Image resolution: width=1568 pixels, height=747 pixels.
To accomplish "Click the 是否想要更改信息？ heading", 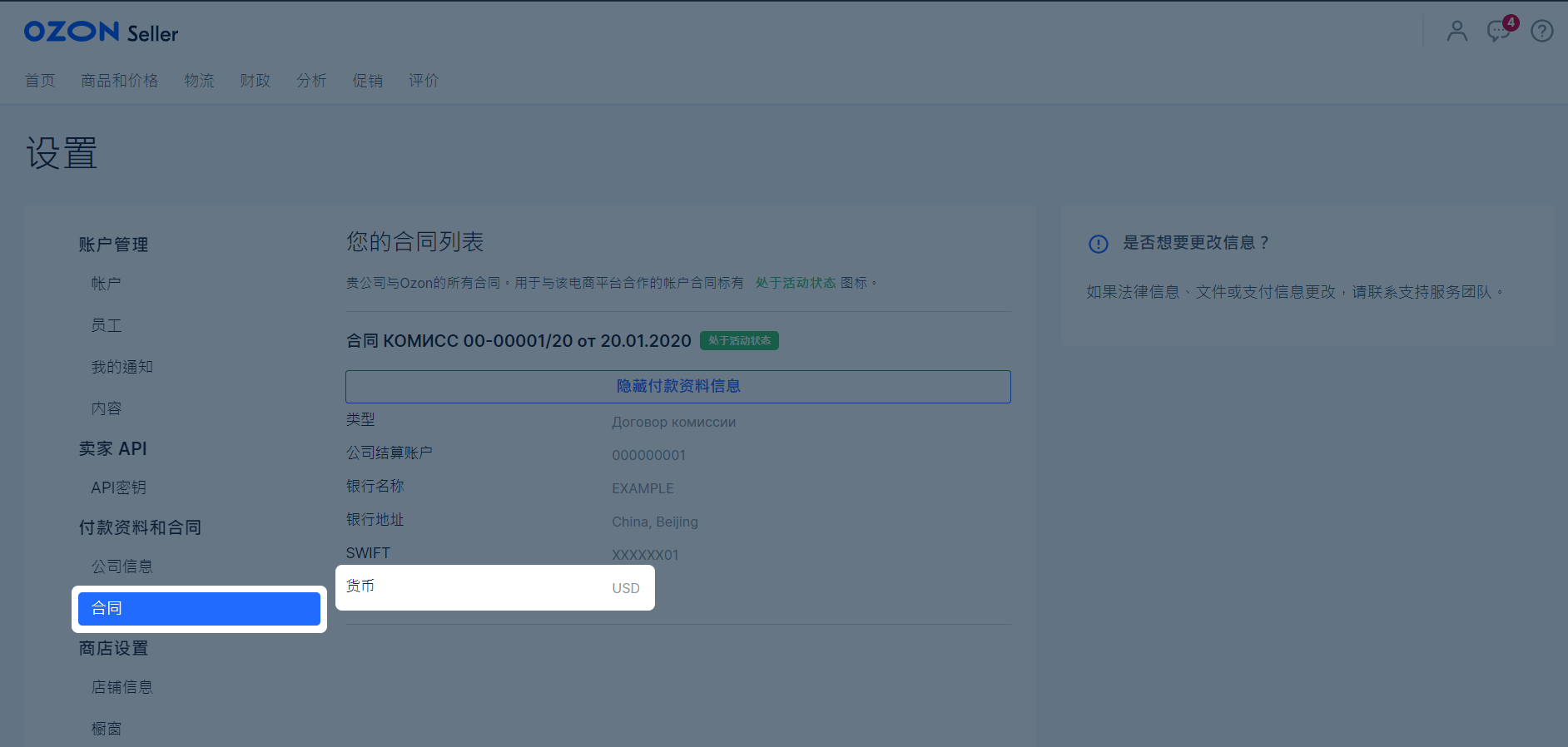I will coord(1196,243).
